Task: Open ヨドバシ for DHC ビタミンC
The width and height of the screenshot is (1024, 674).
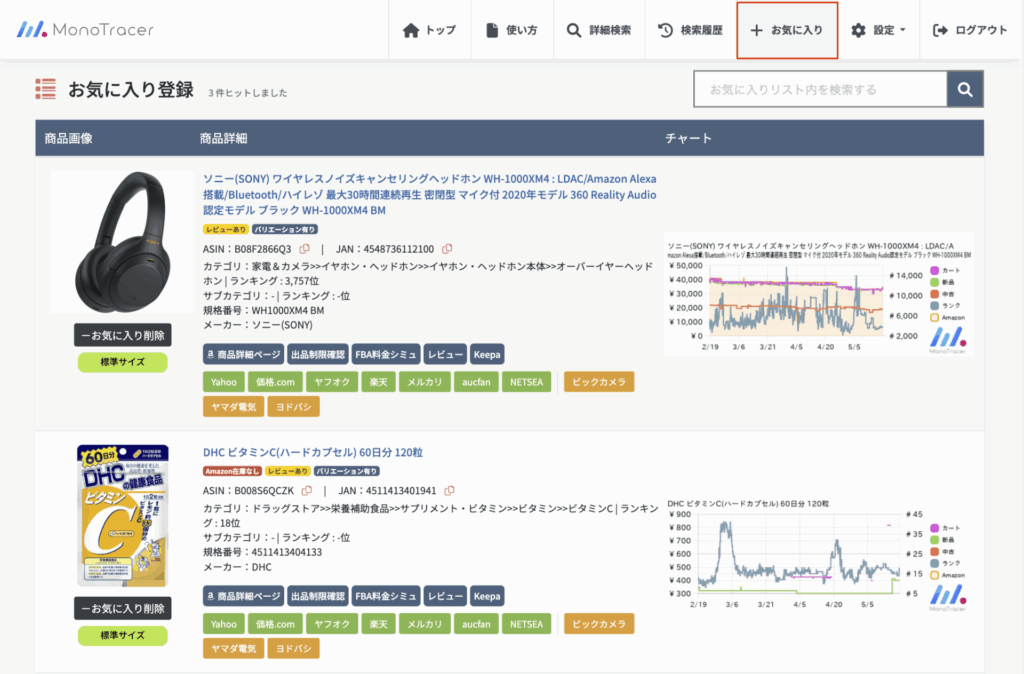Action: [293, 649]
